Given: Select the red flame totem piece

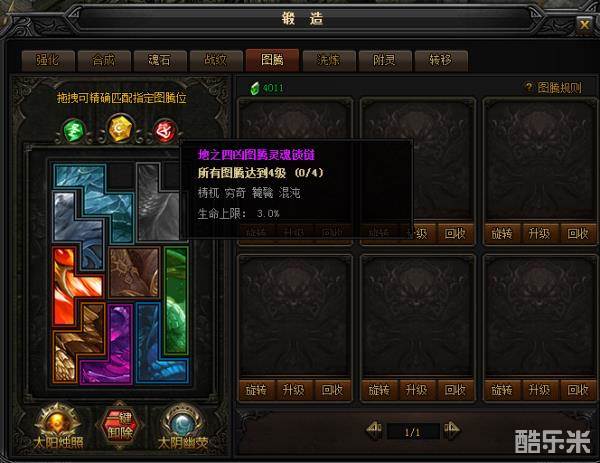Looking at the screenshot, I should pyautogui.click(x=73, y=285).
